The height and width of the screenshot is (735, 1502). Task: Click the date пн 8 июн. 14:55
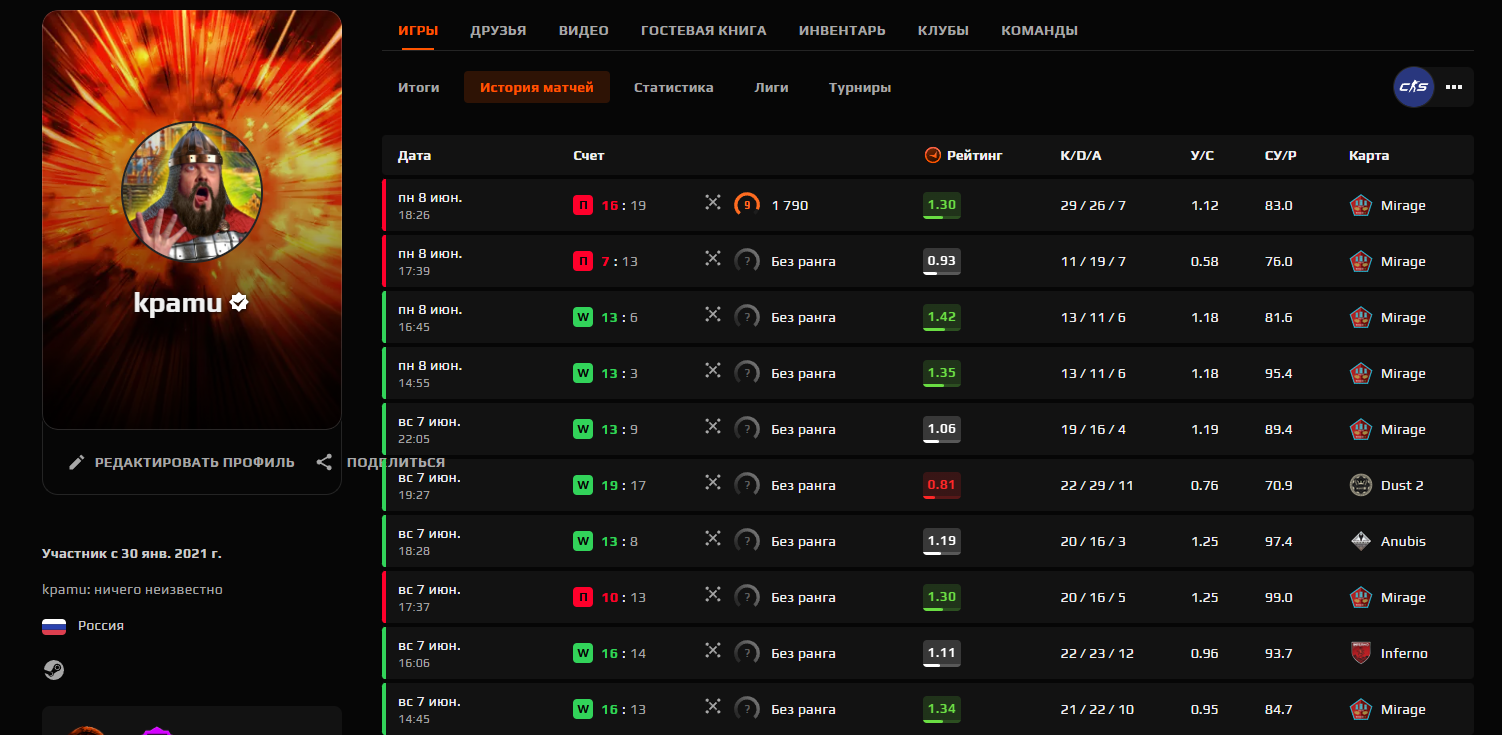(x=430, y=373)
